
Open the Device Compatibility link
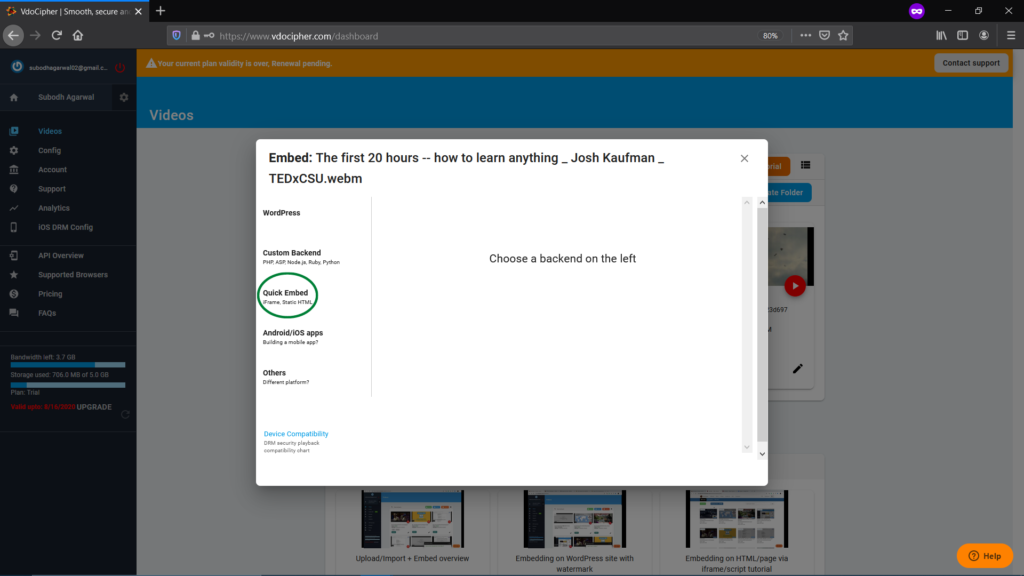click(296, 434)
